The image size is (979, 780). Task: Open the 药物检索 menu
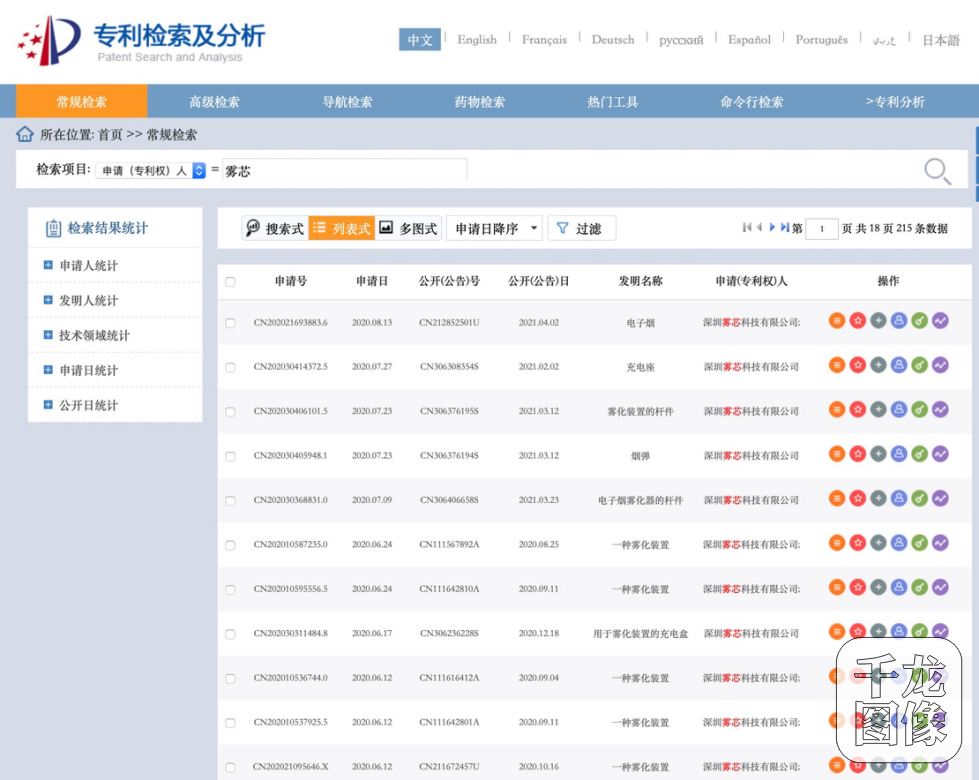tap(478, 100)
